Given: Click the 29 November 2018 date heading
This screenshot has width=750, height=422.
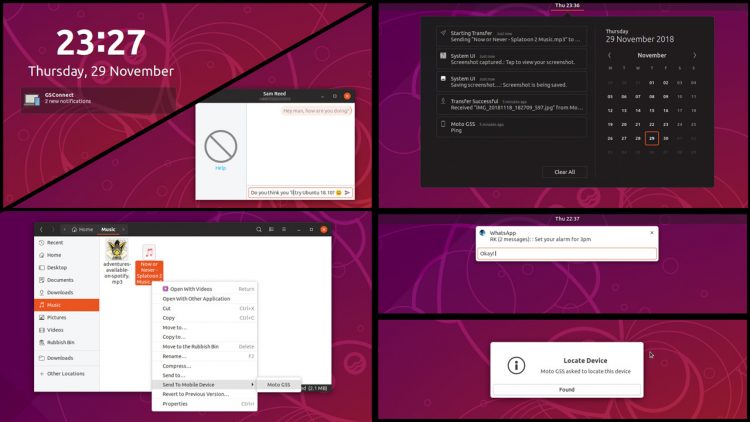Looking at the screenshot, I should point(640,39).
